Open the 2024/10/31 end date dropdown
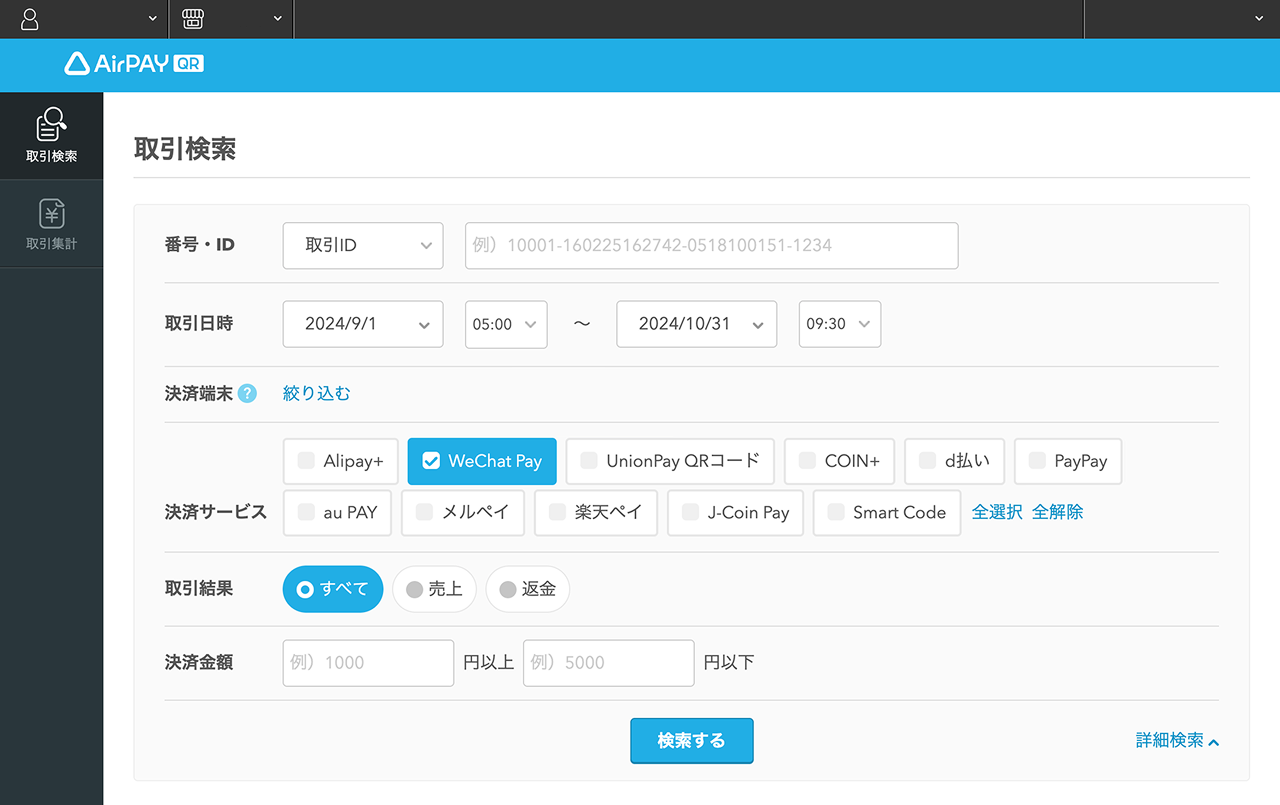 [x=697, y=324]
